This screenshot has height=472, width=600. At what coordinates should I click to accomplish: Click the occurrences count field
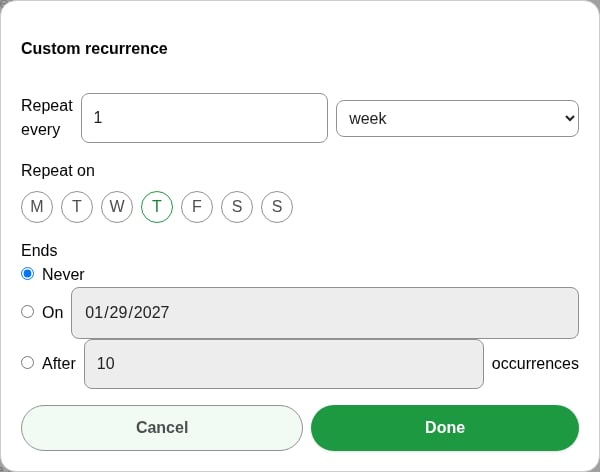[x=284, y=364]
